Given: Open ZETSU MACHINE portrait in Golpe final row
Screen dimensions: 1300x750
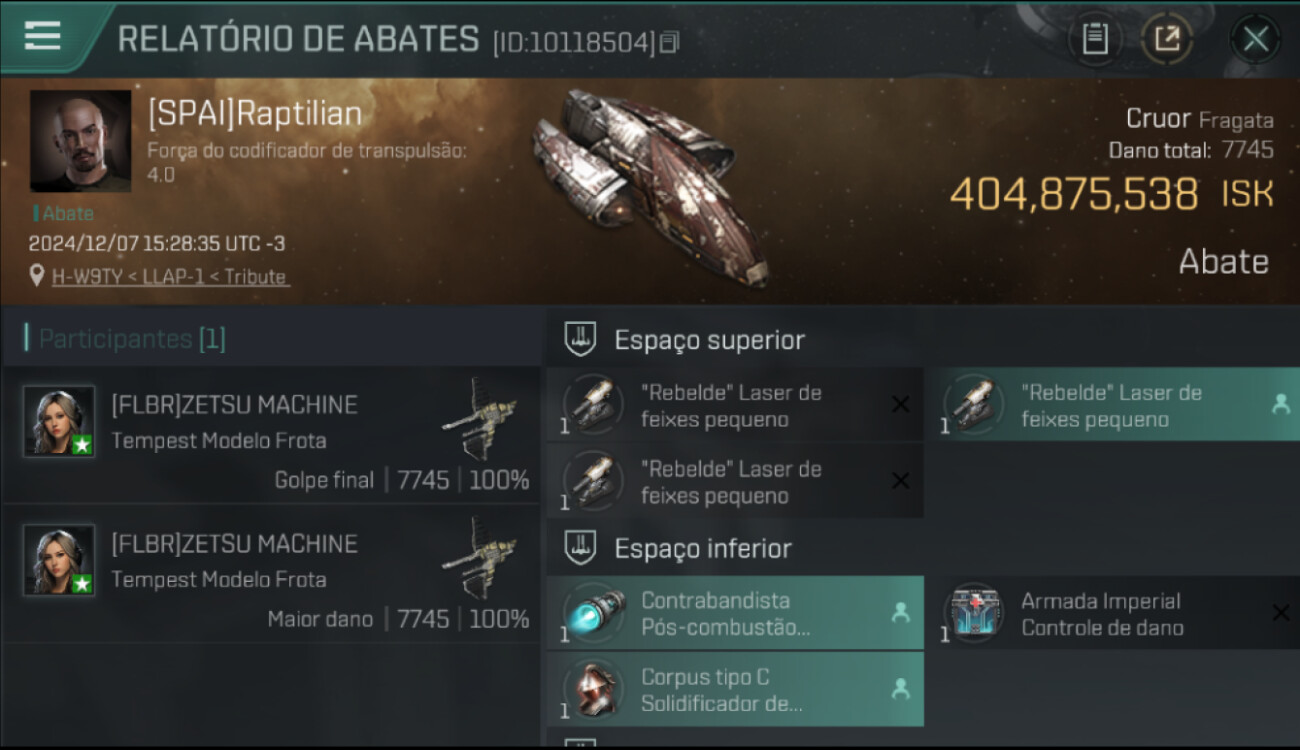Looking at the screenshot, I should (59, 421).
